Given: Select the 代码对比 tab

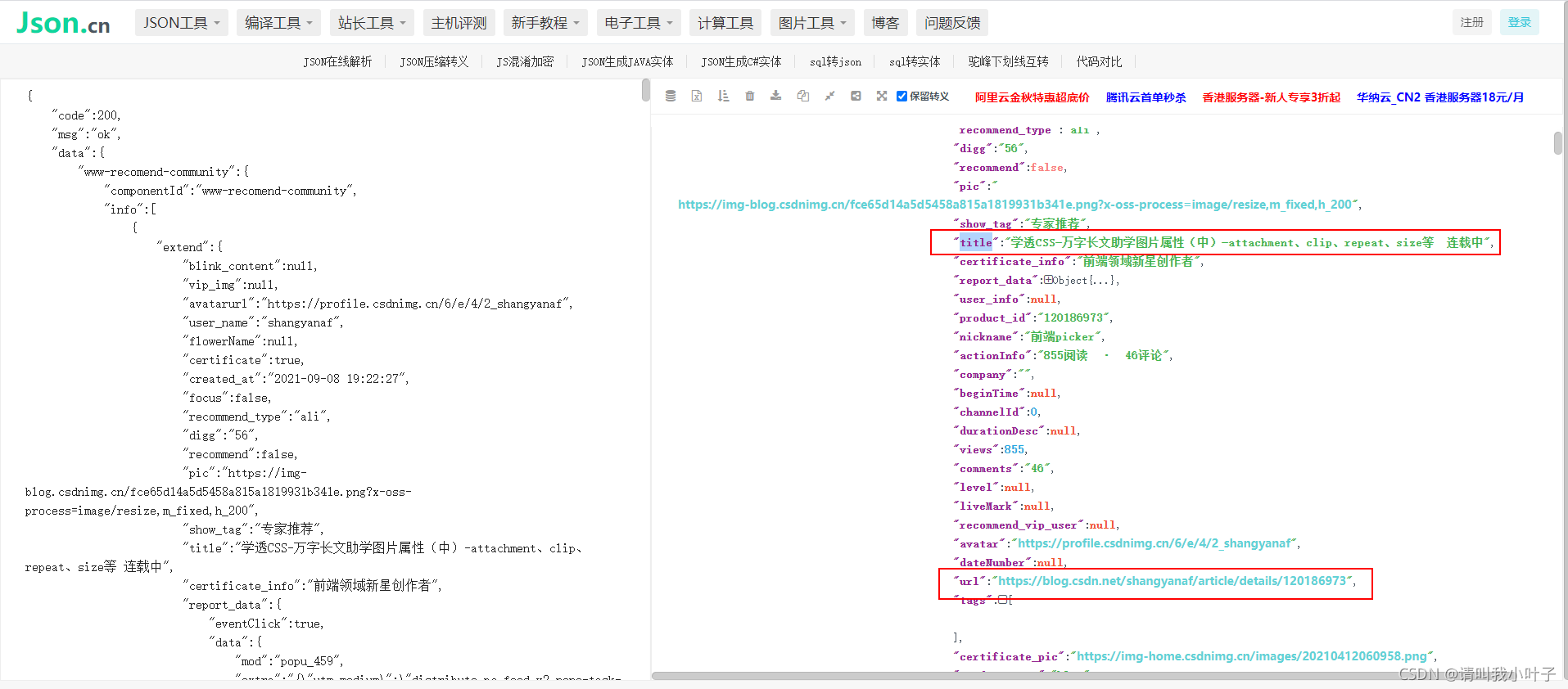Looking at the screenshot, I should pos(1099,61).
